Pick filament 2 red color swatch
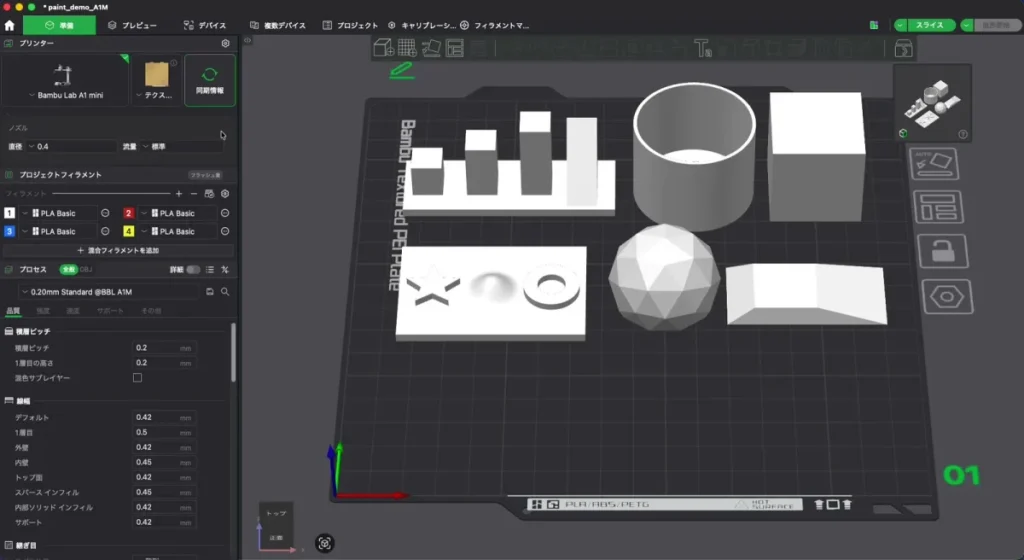This screenshot has width=1024, height=560. (x=129, y=213)
